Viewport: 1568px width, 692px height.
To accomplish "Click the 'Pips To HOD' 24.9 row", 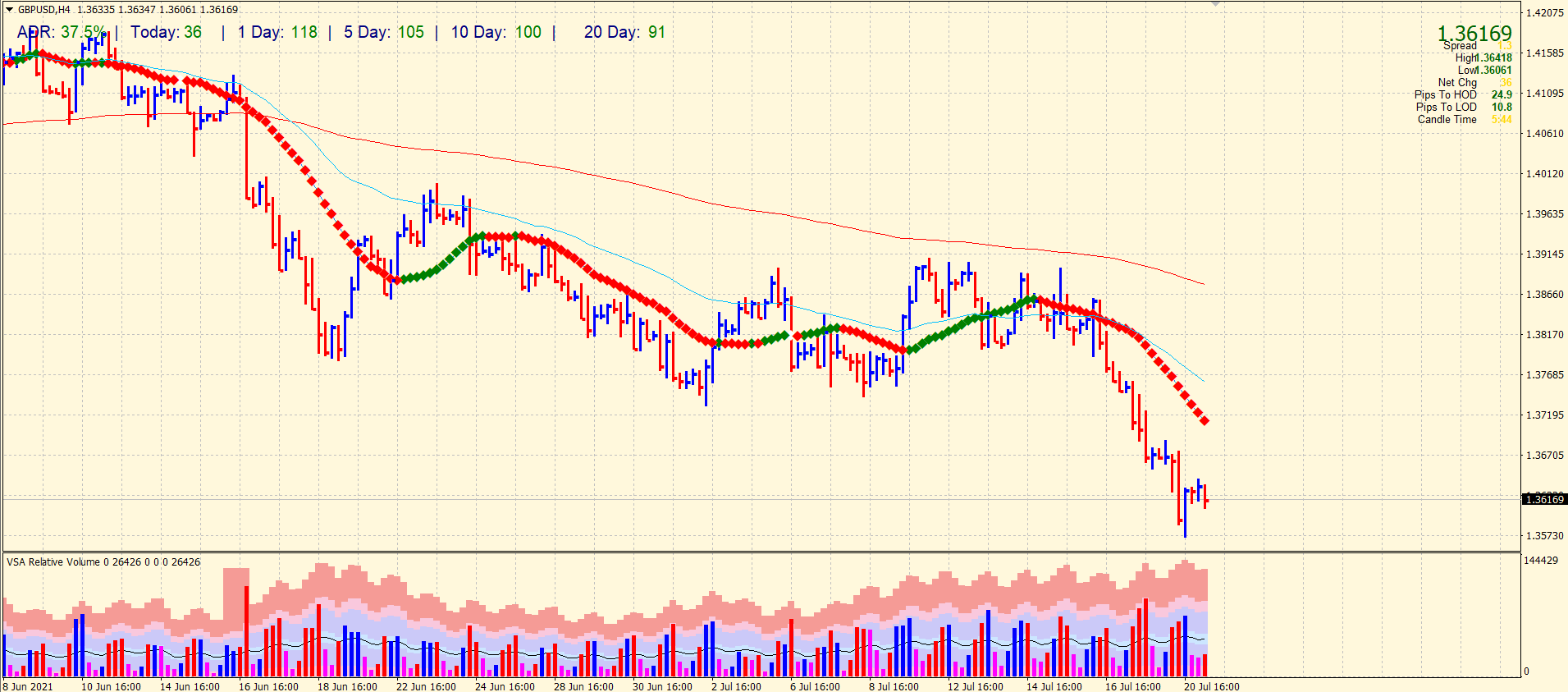I will pyautogui.click(x=1463, y=94).
